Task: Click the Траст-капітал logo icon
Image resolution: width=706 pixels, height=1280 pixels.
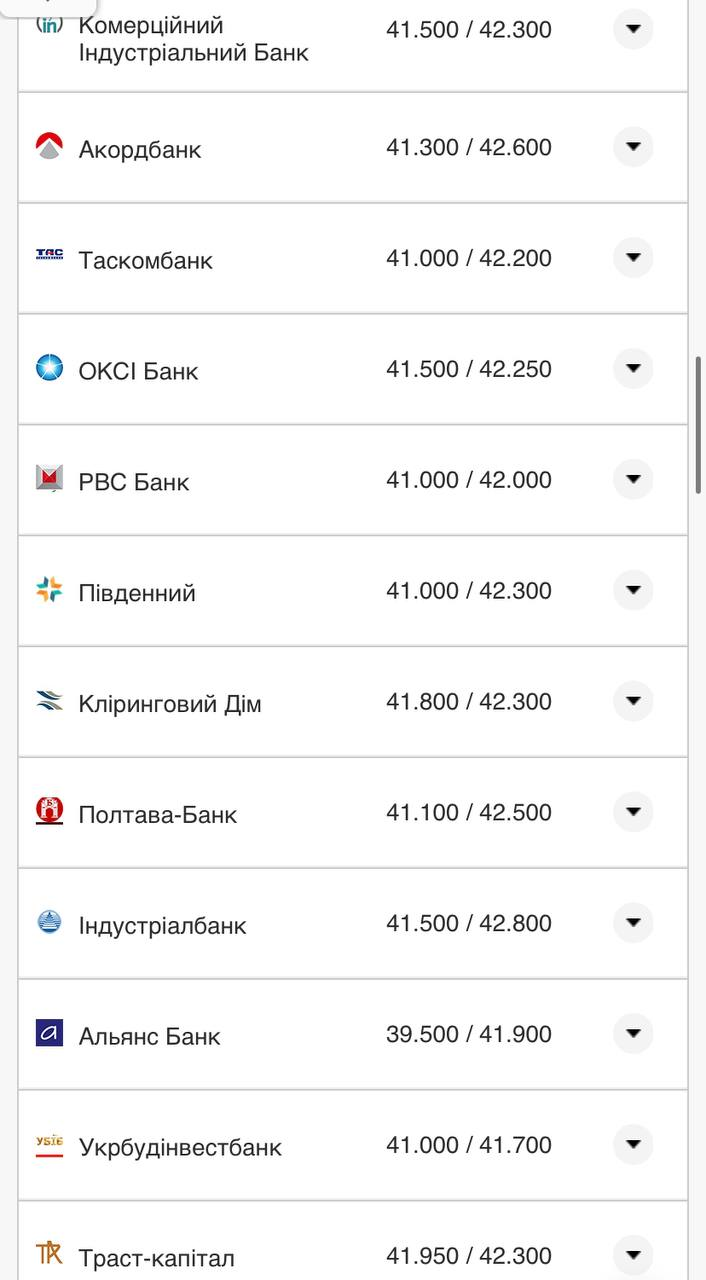Action: (x=47, y=1253)
